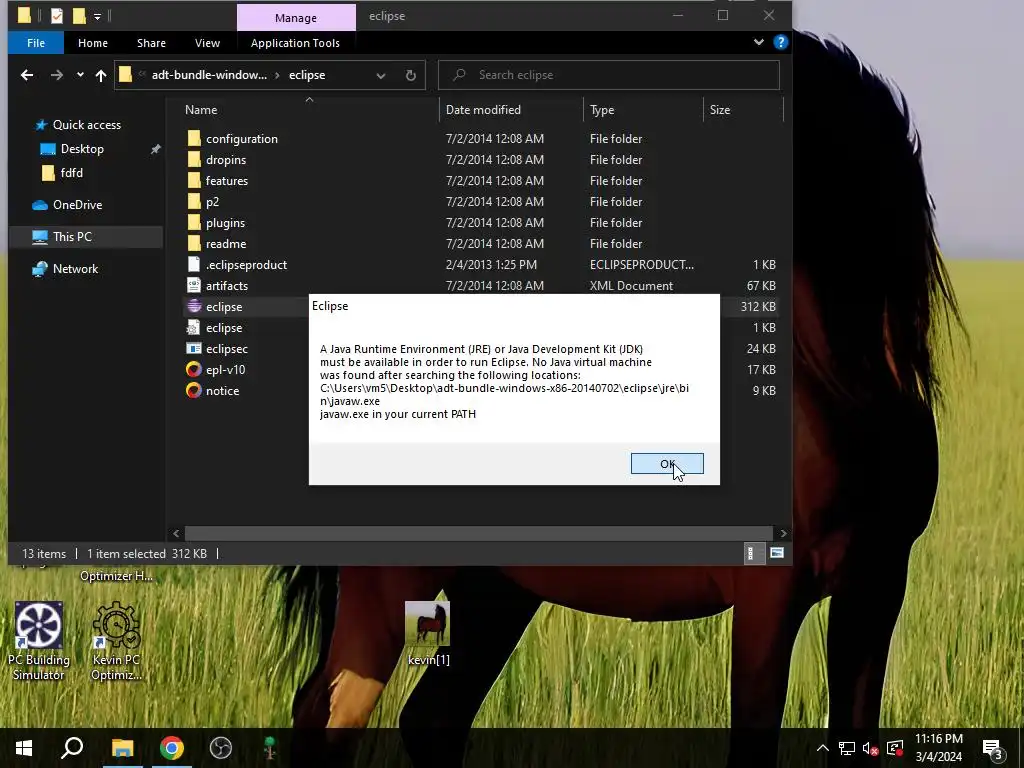Go back with the Back arrow
The image size is (1024, 768).
click(27, 75)
